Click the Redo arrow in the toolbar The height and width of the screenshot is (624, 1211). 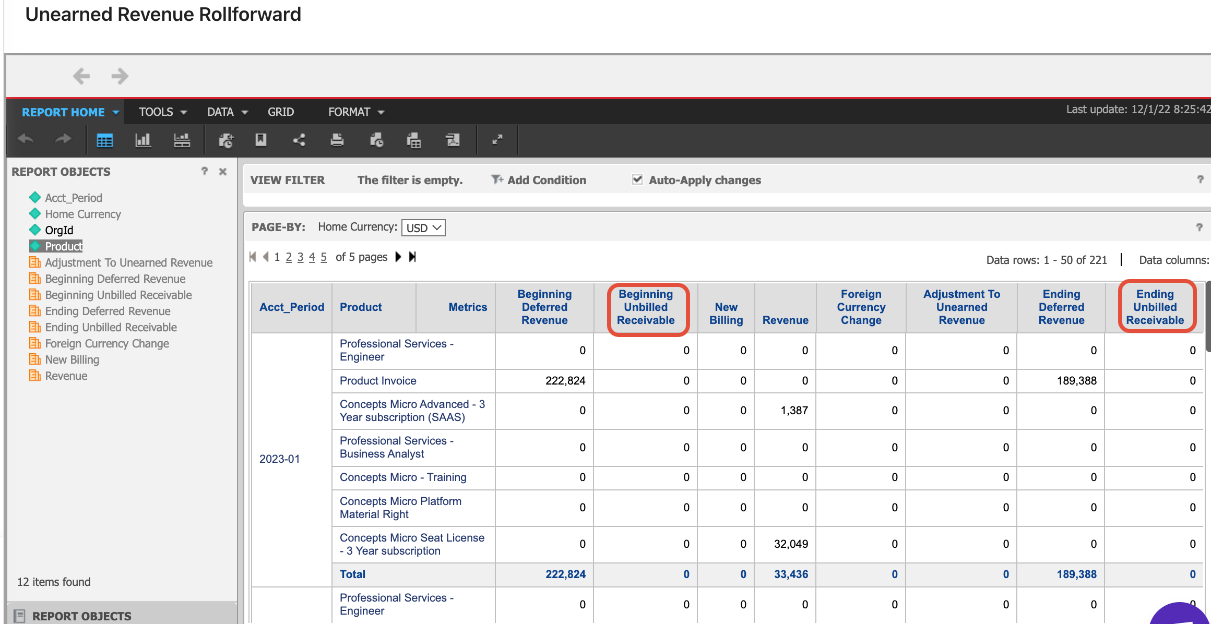63,140
